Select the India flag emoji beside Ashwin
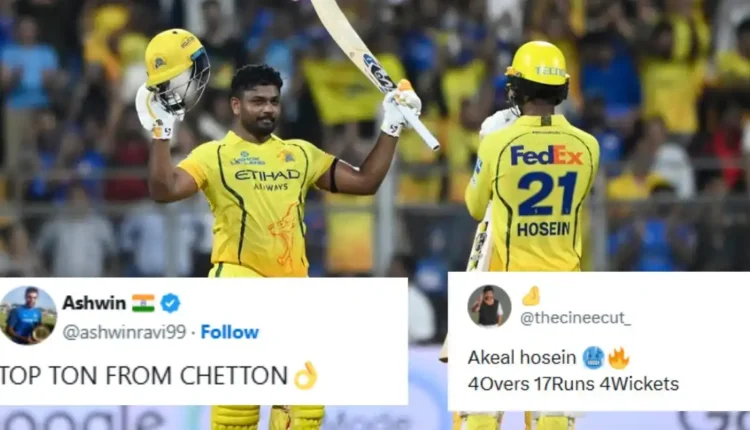 (x=143, y=303)
